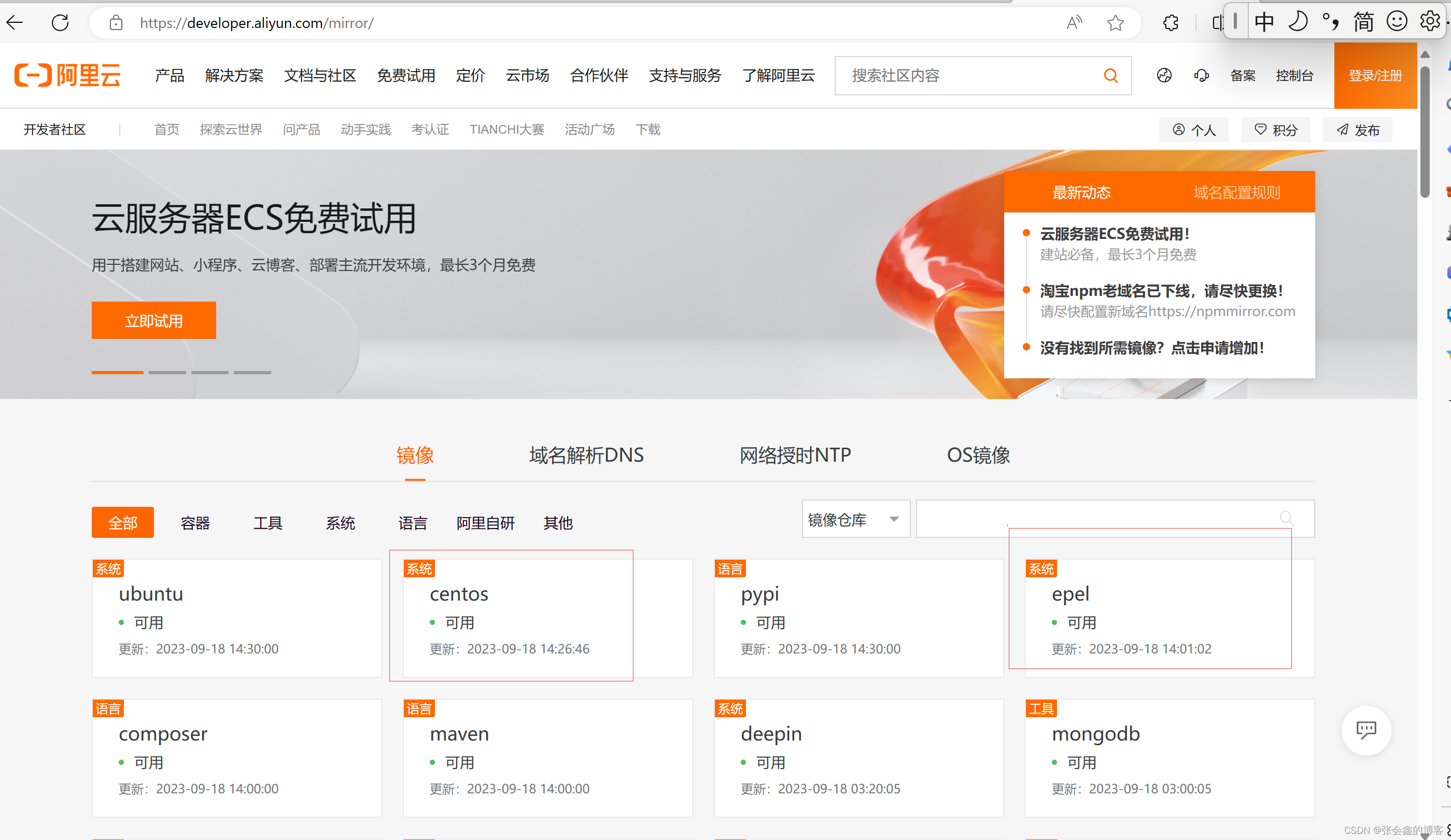Screen dimensions: 1451x840
Task: Switch to OS镜像 tab
Action: 978,455
